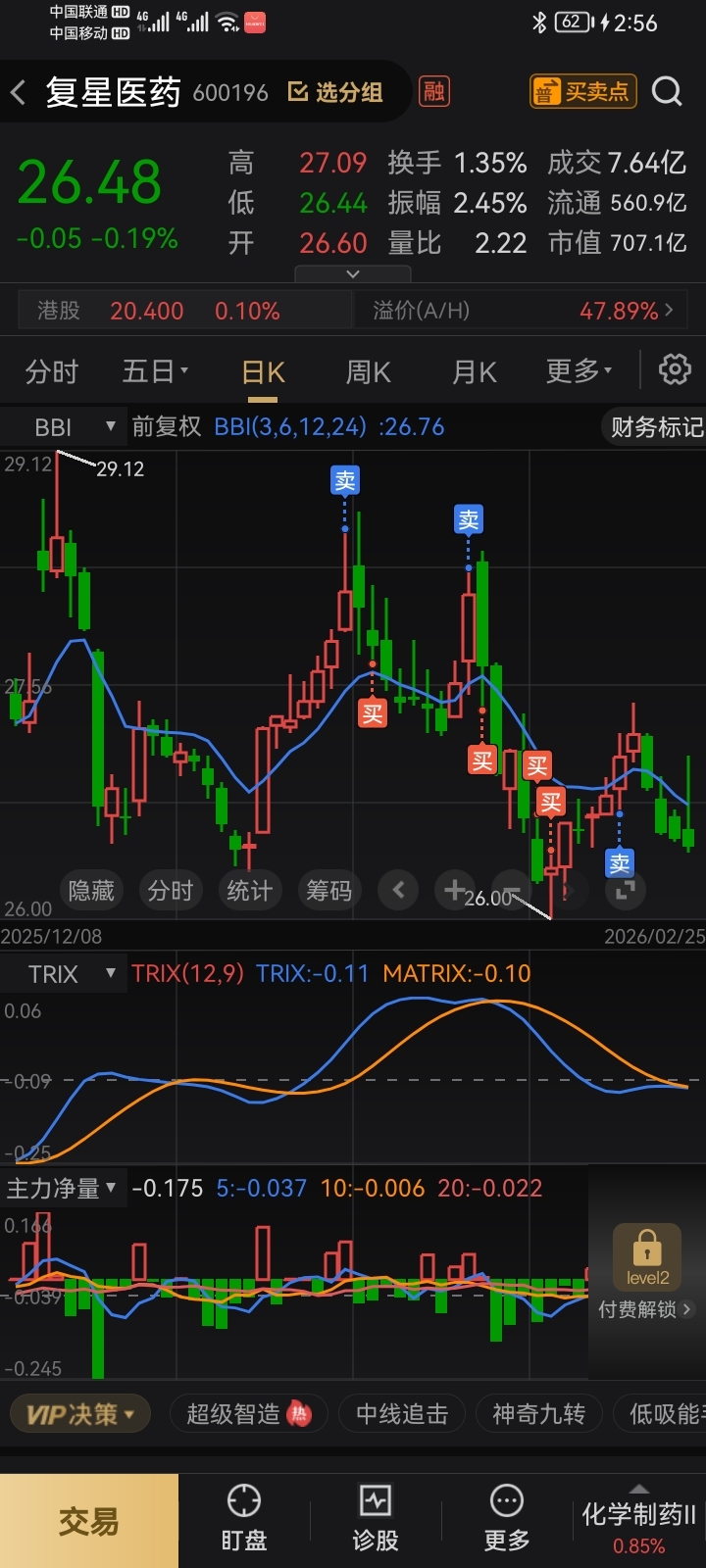
Task: Open 付费解锁 paid unlock link
Action: pyautogui.click(x=645, y=1309)
